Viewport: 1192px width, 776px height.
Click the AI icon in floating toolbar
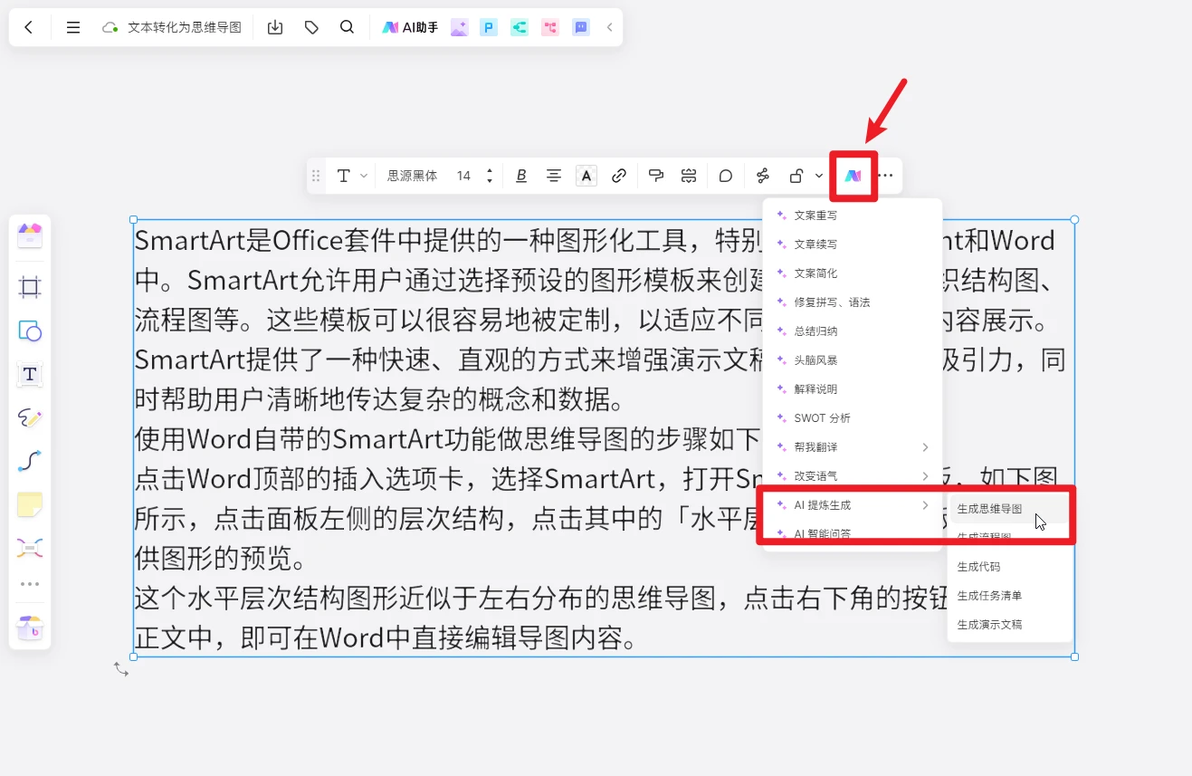pos(853,176)
